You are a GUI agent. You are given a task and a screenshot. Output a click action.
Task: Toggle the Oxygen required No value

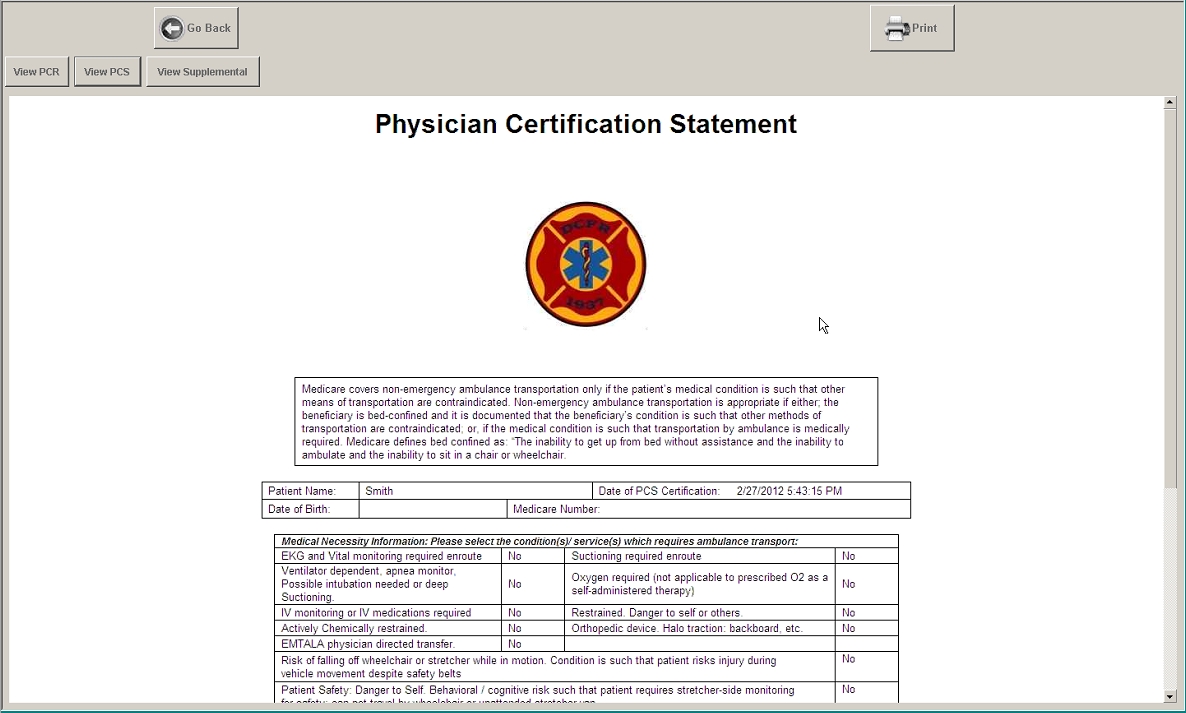[848, 584]
